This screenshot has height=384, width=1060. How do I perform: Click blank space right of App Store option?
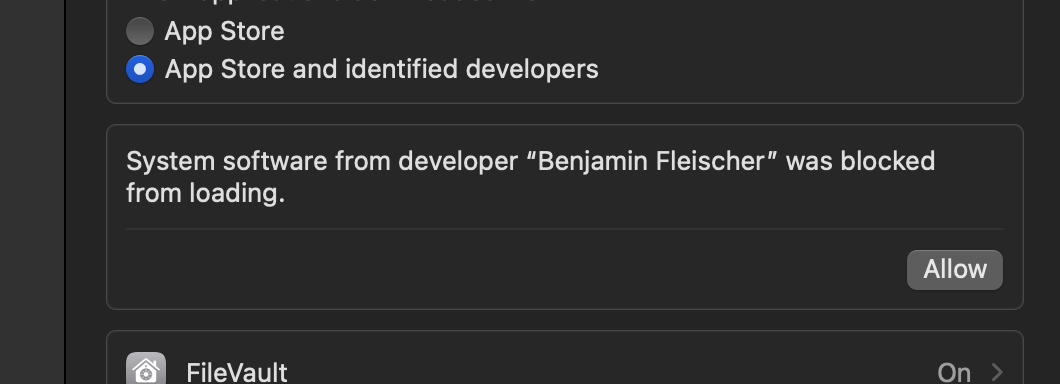(649, 32)
